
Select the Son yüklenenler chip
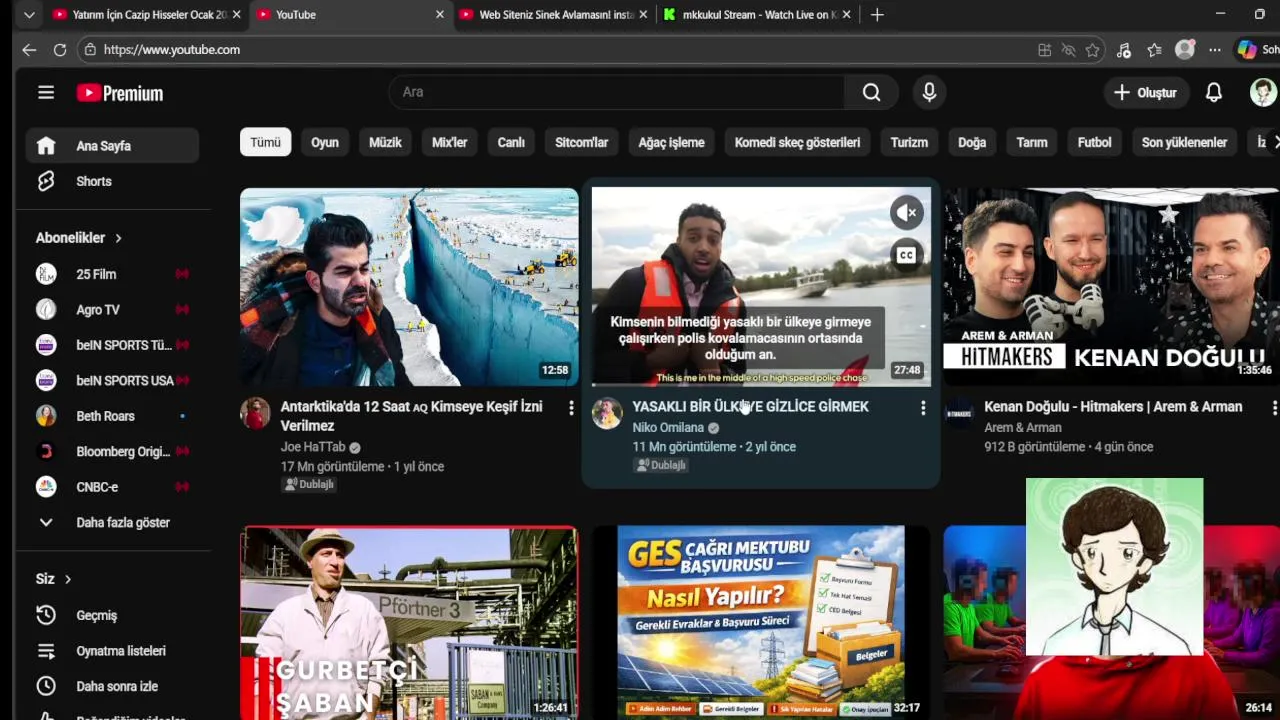click(x=1184, y=142)
